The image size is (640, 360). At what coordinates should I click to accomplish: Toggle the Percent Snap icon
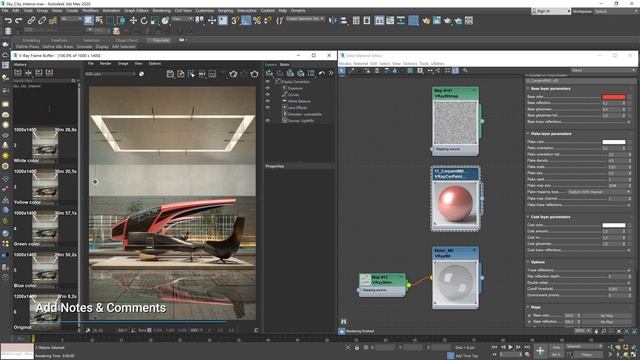pyautogui.click(x=257, y=20)
